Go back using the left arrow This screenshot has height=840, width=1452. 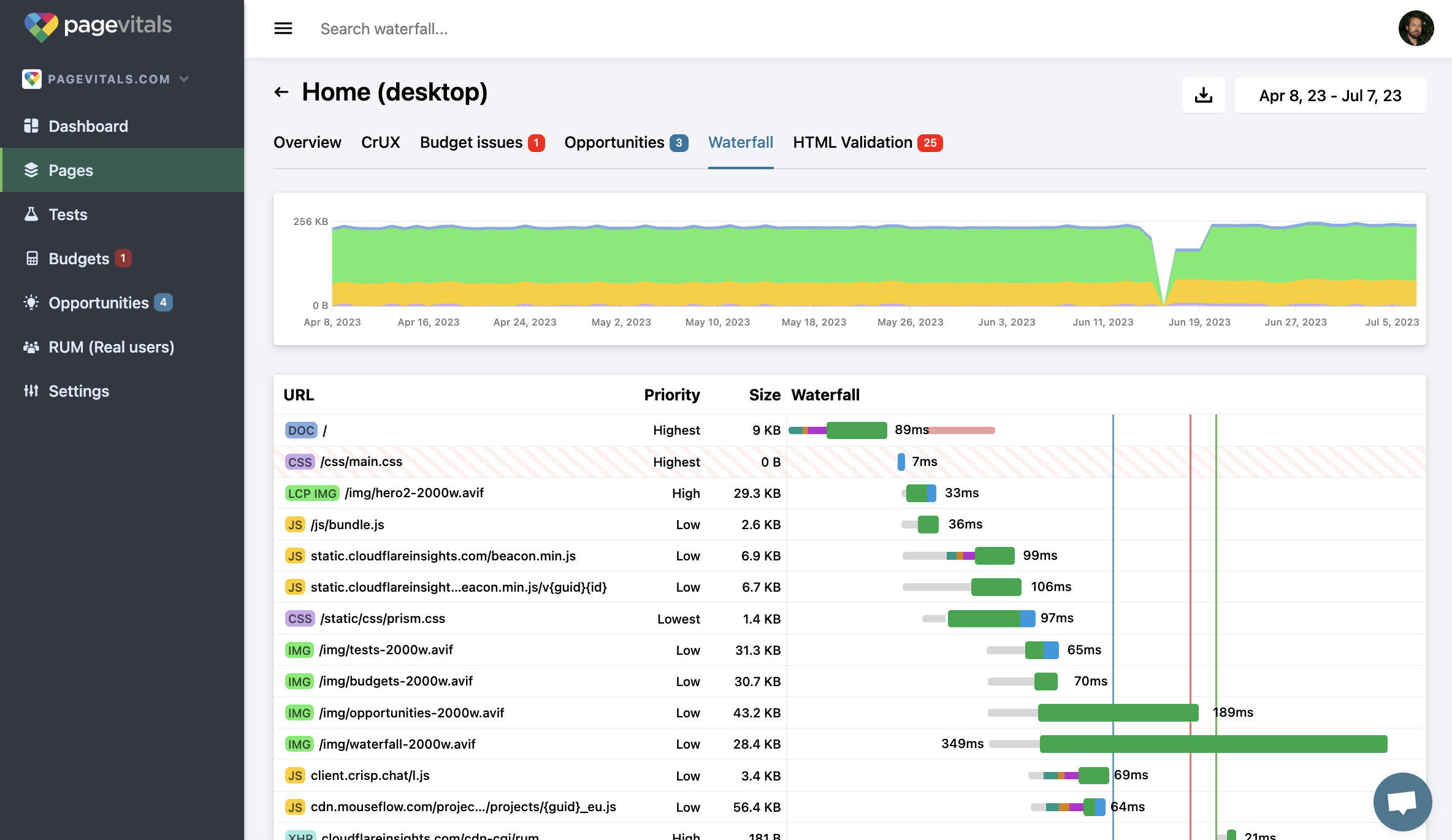click(x=281, y=93)
